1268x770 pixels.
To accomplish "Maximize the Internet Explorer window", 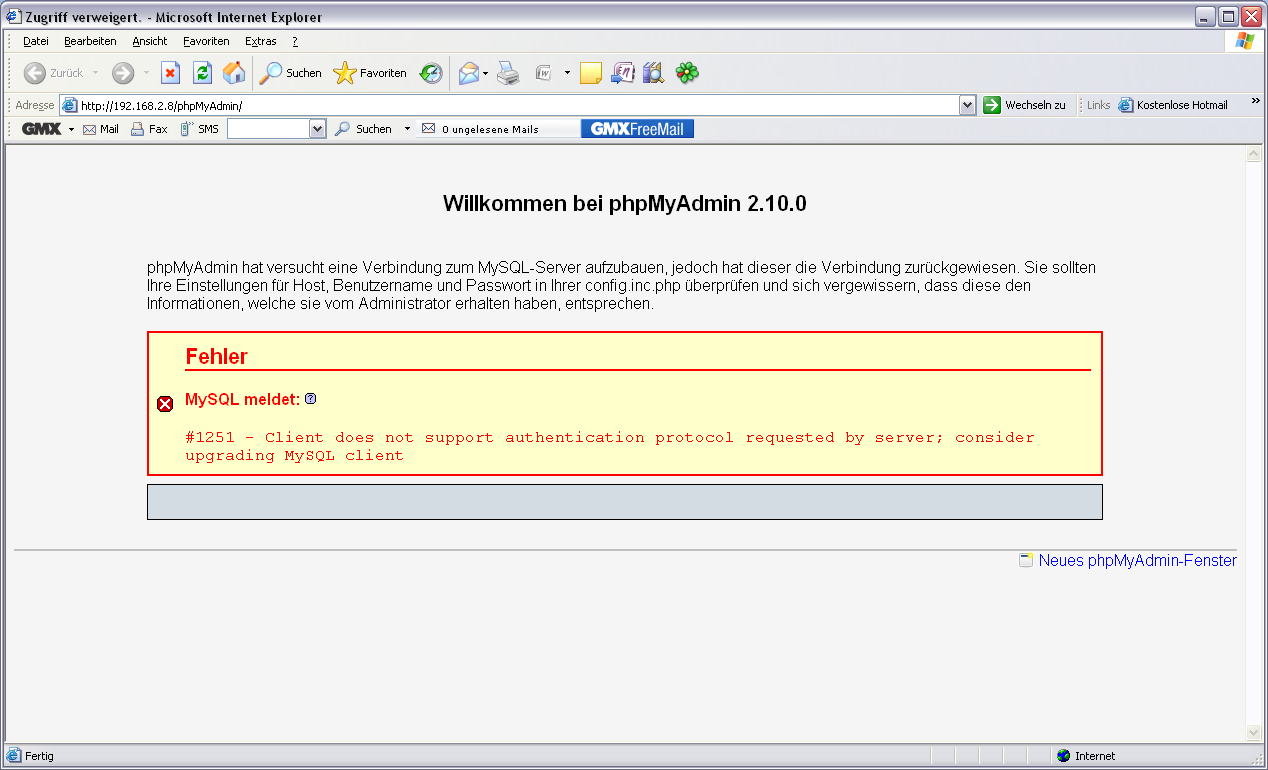I will pyautogui.click(x=1228, y=16).
